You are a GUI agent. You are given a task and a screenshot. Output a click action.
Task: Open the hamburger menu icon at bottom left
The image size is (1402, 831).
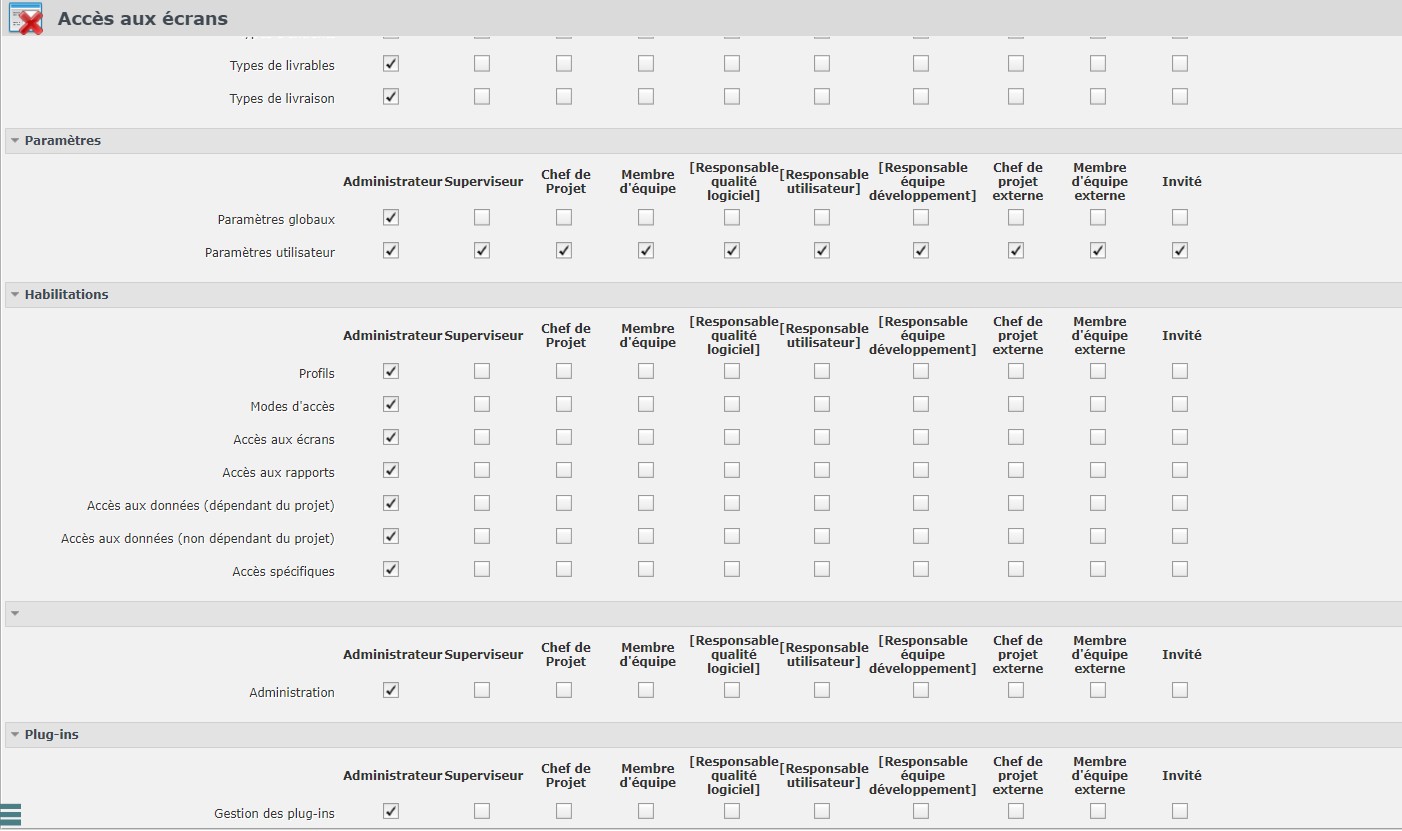(11, 815)
